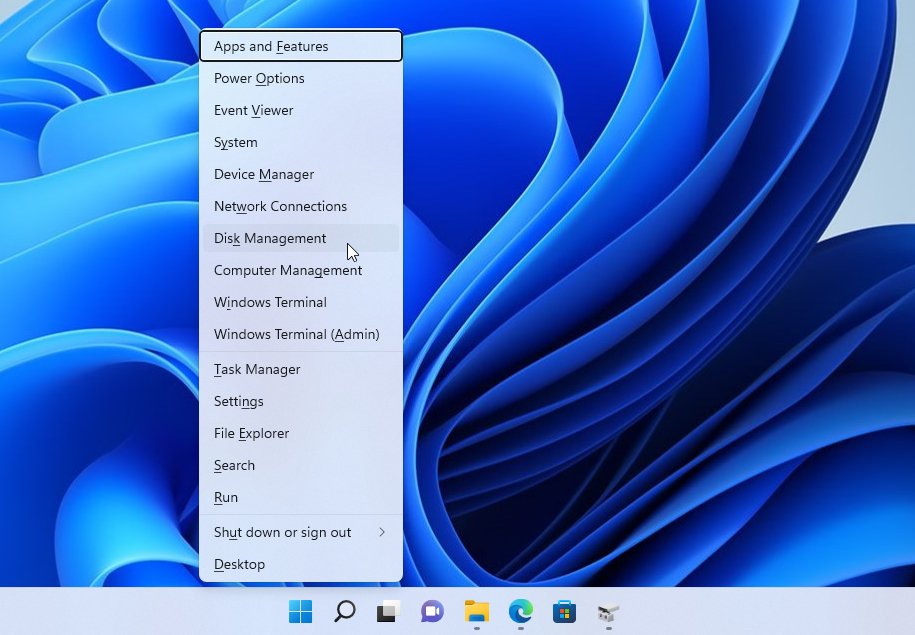Click the last taskbar app icon
Screen dimensions: 915x635
(608, 612)
